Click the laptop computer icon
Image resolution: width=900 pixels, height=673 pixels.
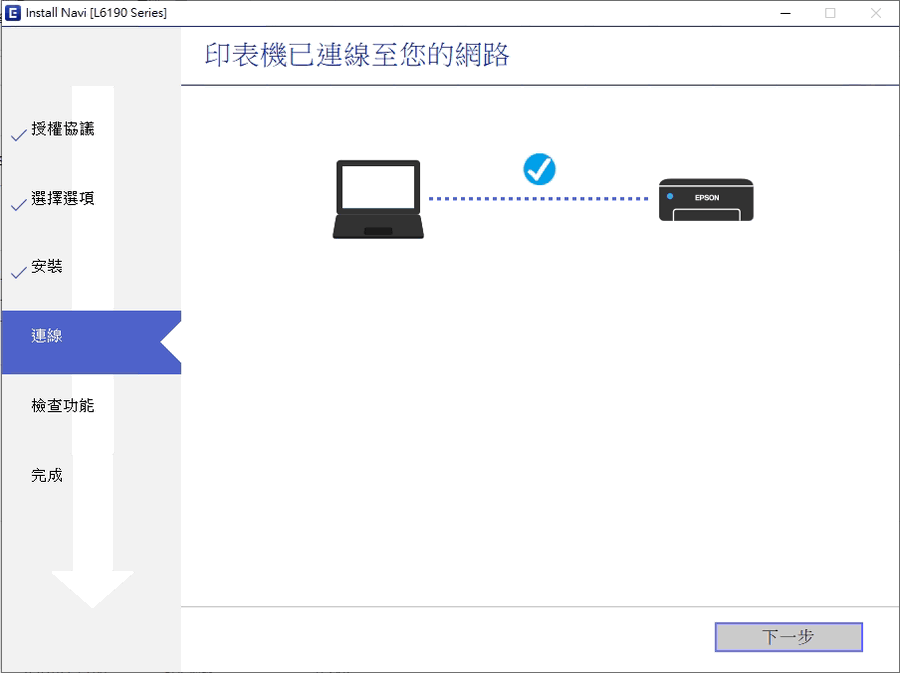click(378, 199)
